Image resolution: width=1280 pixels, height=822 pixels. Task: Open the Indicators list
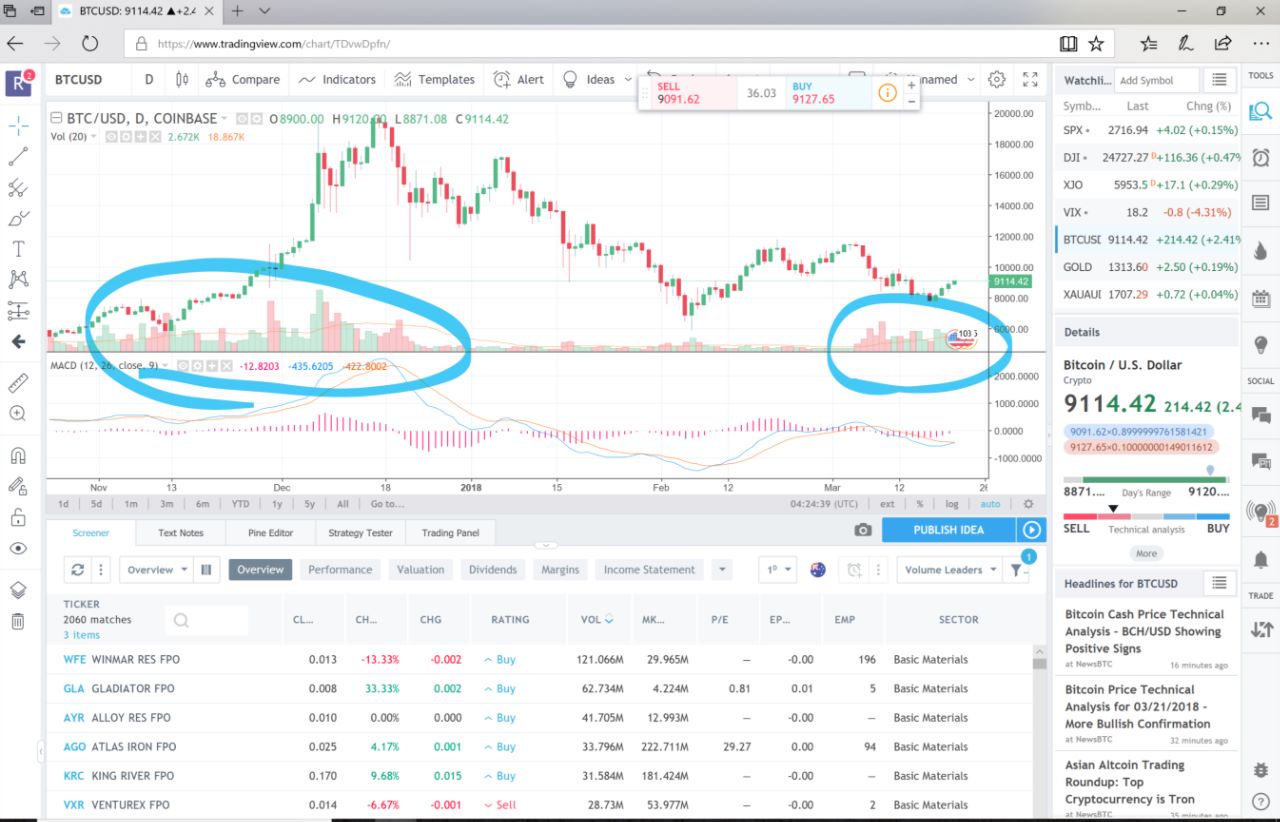click(x=337, y=79)
